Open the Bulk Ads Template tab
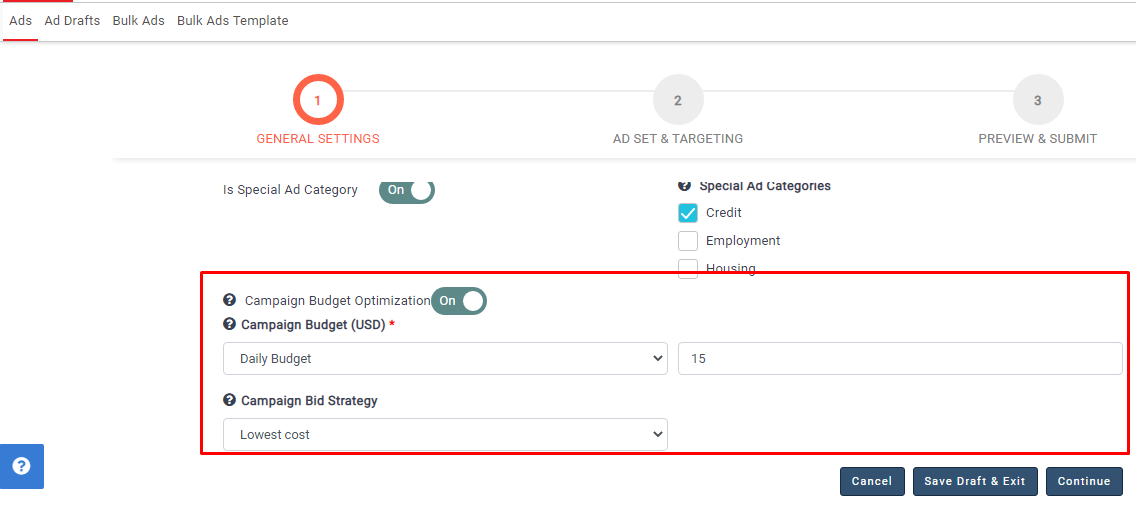1136x510 pixels. [232, 21]
